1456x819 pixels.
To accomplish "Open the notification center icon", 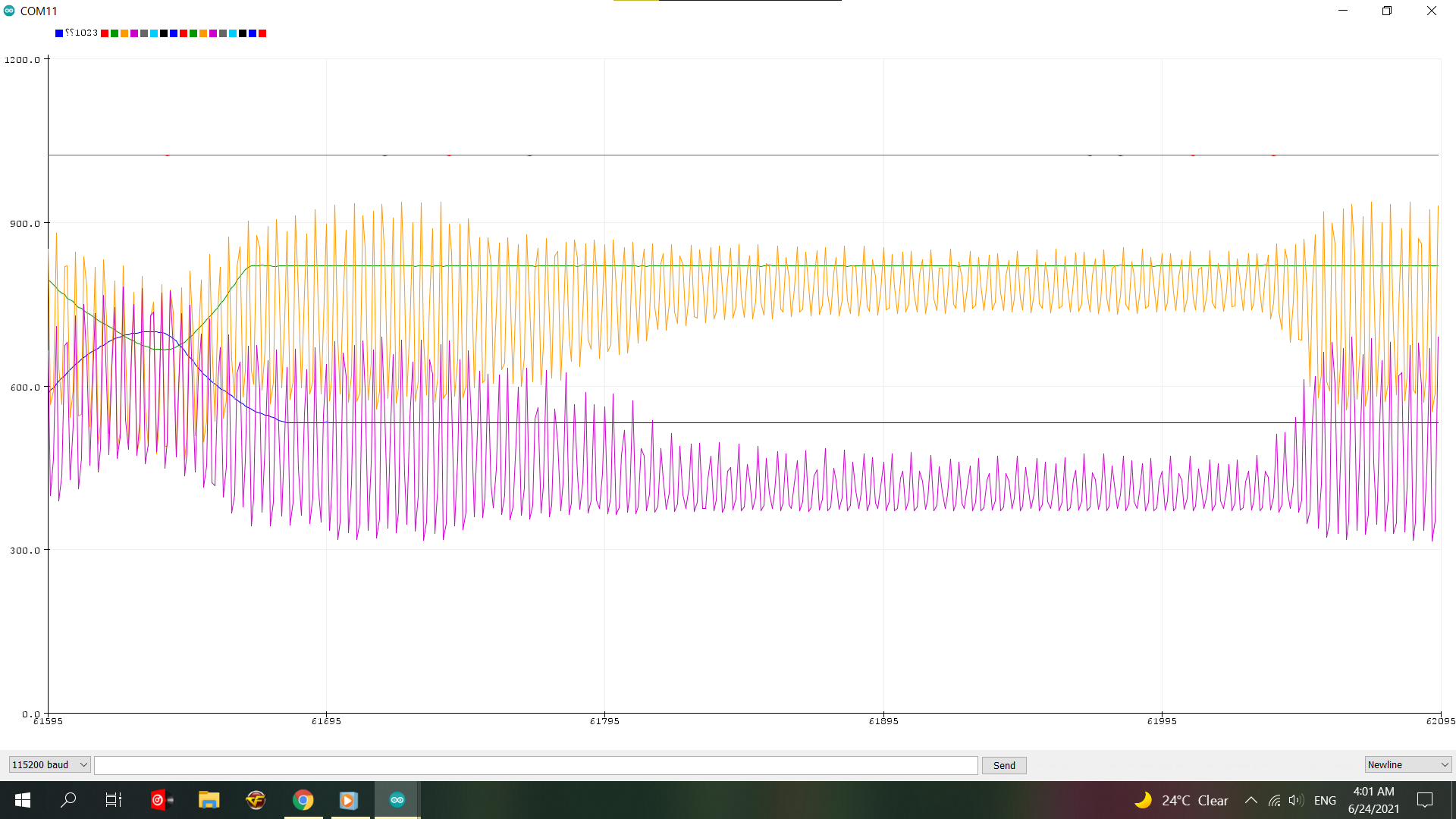I will pyautogui.click(x=1425, y=800).
